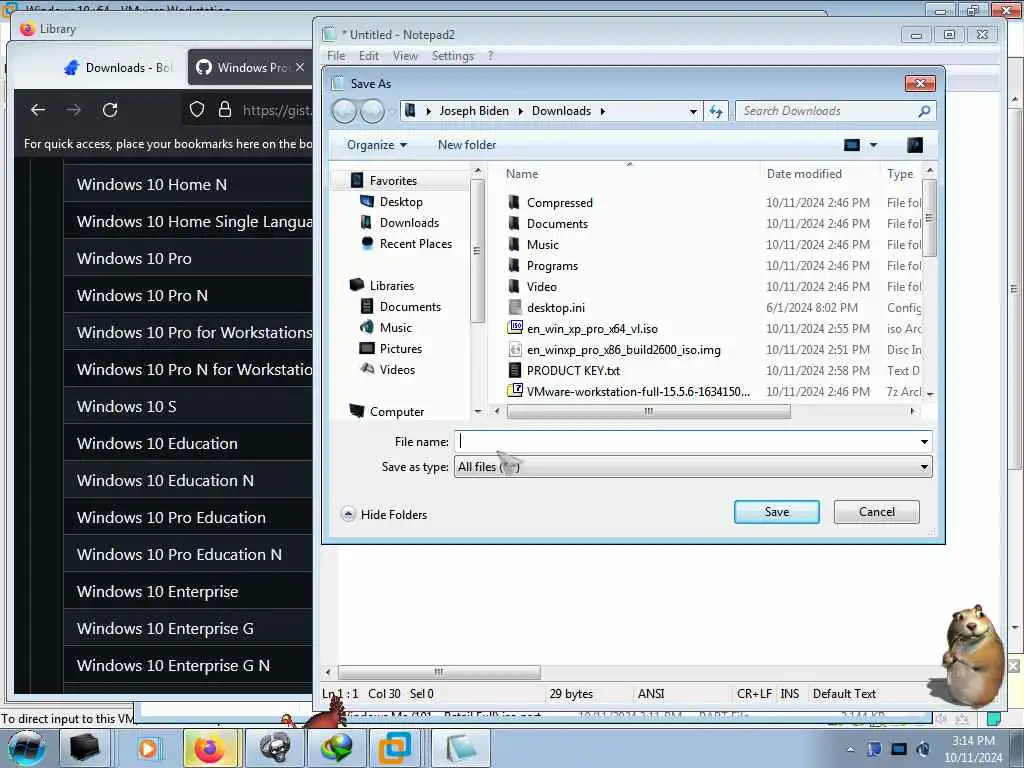Click the Cancel button in Save As dialog
Image resolution: width=1024 pixels, height=768 pixels.
tap(876, 512)
